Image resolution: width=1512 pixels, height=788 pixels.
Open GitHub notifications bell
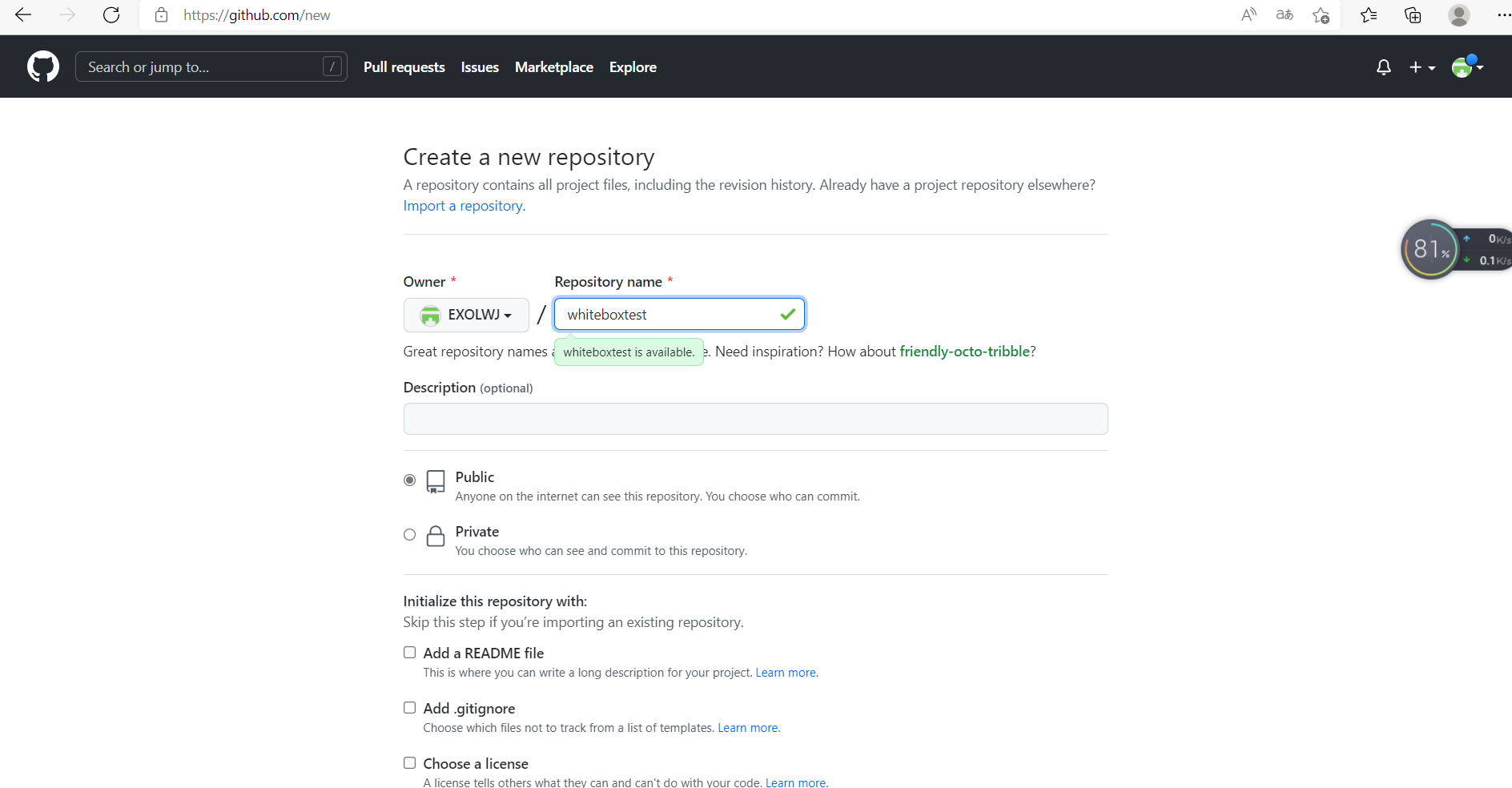point(1383,67)
